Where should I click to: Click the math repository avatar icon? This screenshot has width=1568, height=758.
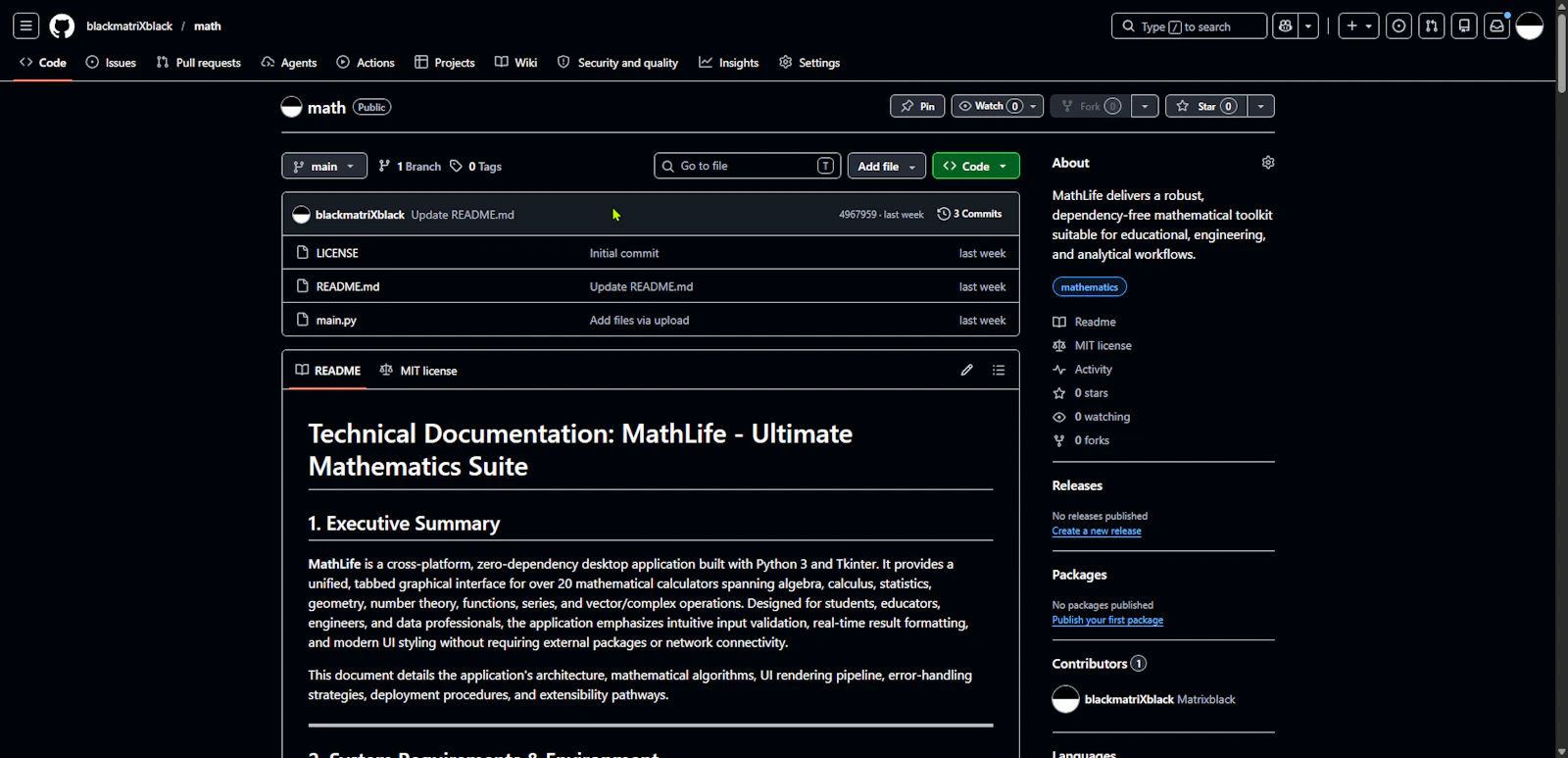(291, 107)
